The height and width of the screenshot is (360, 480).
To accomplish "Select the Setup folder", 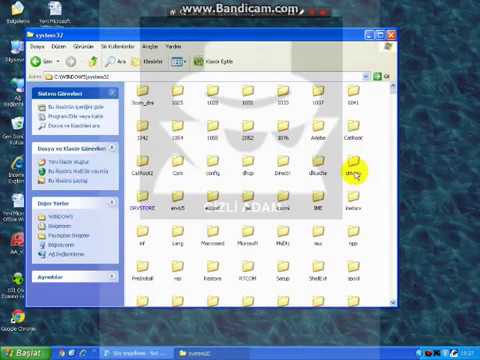I will tap(283, 271).
